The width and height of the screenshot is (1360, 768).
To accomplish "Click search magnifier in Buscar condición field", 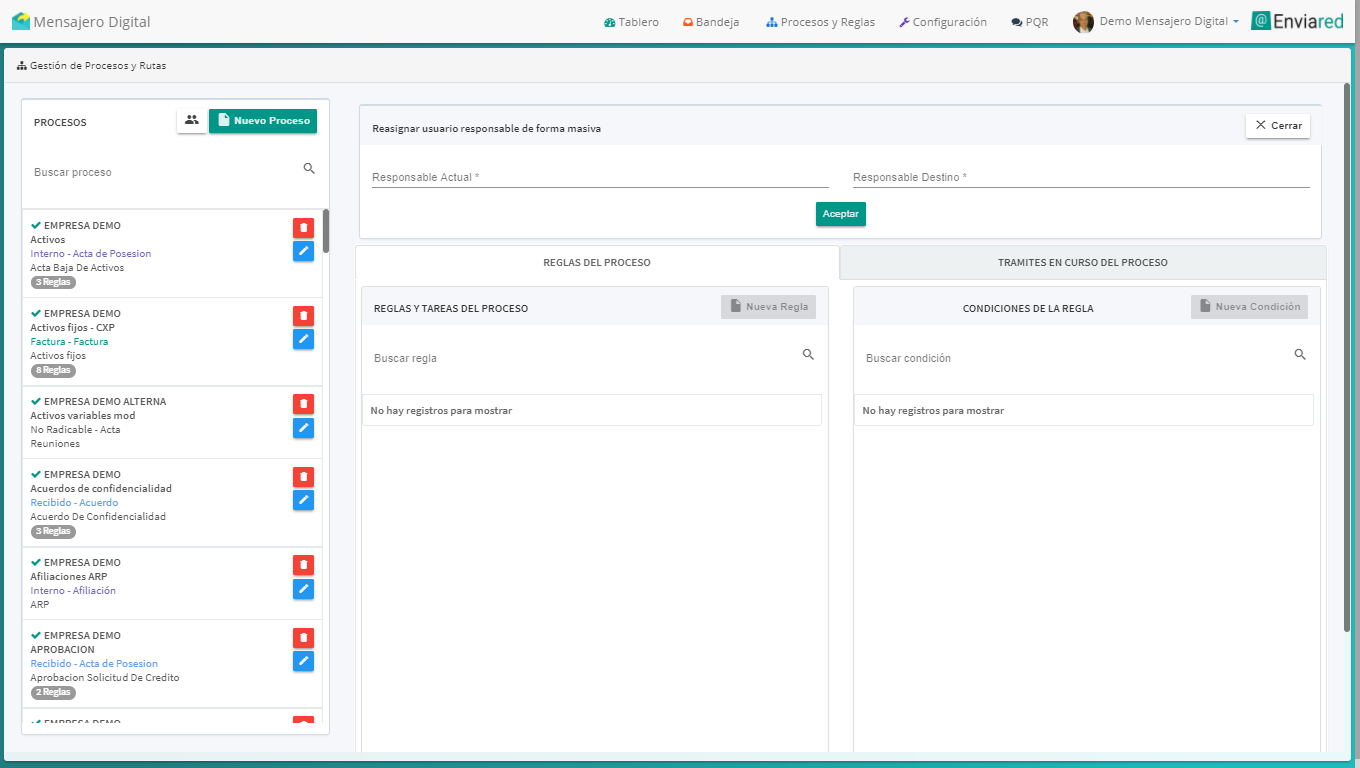I will (1300, 355).
